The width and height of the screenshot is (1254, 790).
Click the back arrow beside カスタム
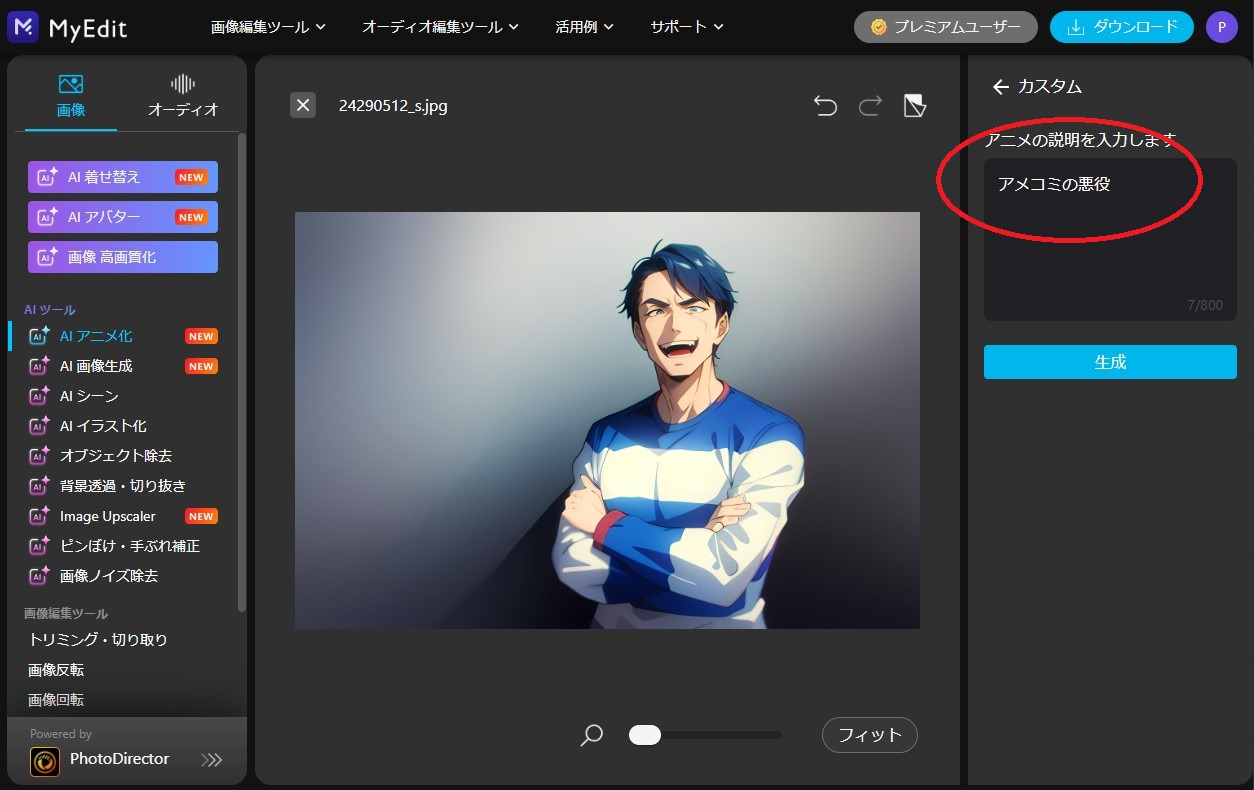click(x=1000, y=87)
